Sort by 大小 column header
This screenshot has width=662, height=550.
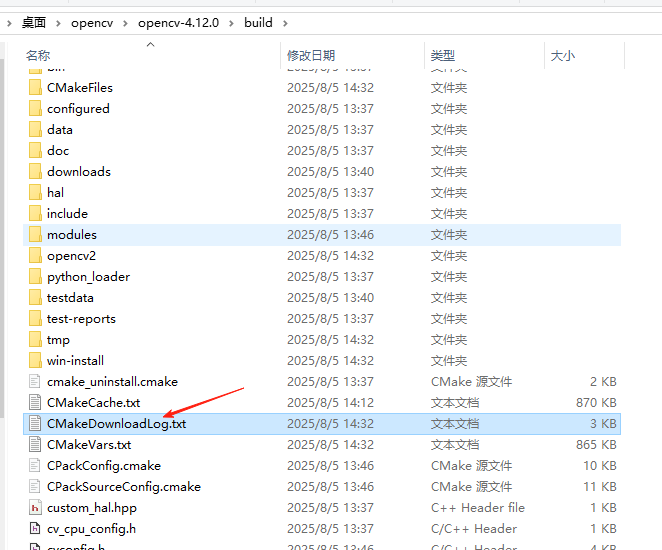563,55
